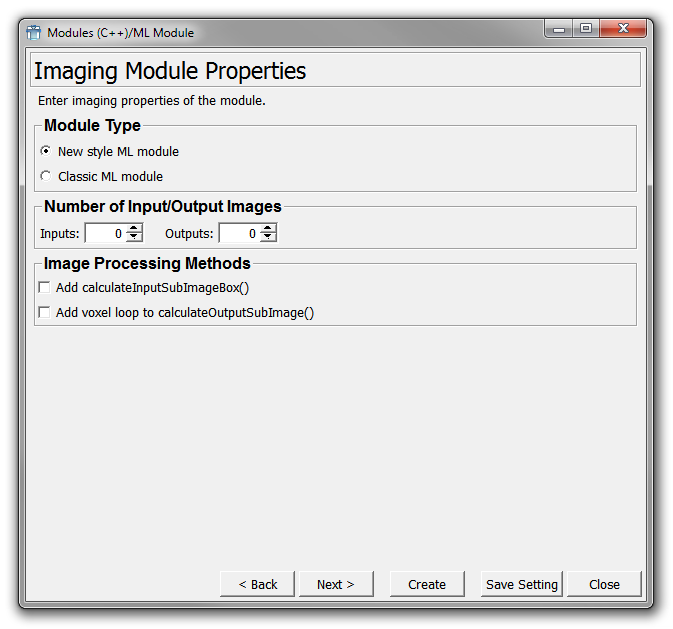The image size is (673, 629).
Task: Increment the Outputs value using up arrow
Action: click(x=268, y=229)
